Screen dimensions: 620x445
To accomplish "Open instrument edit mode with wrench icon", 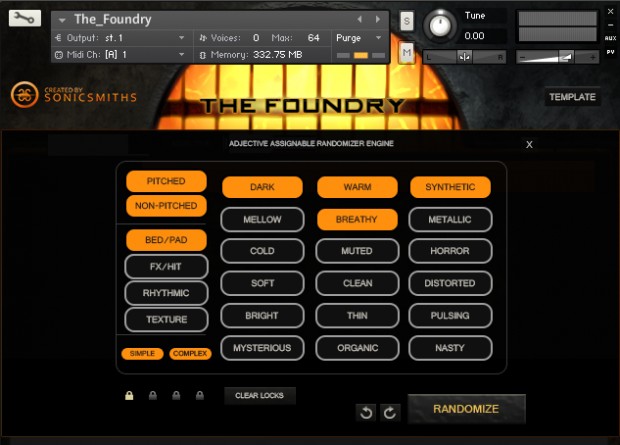I will [25, 18].
